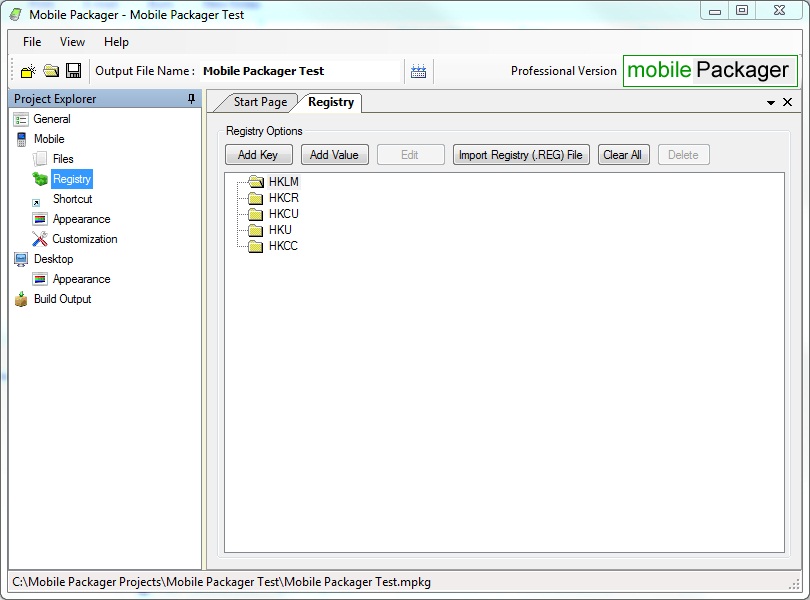This screenshot has width=810, height=600.
Task: Click the Output File Name text field
Action: click(301, 71)
